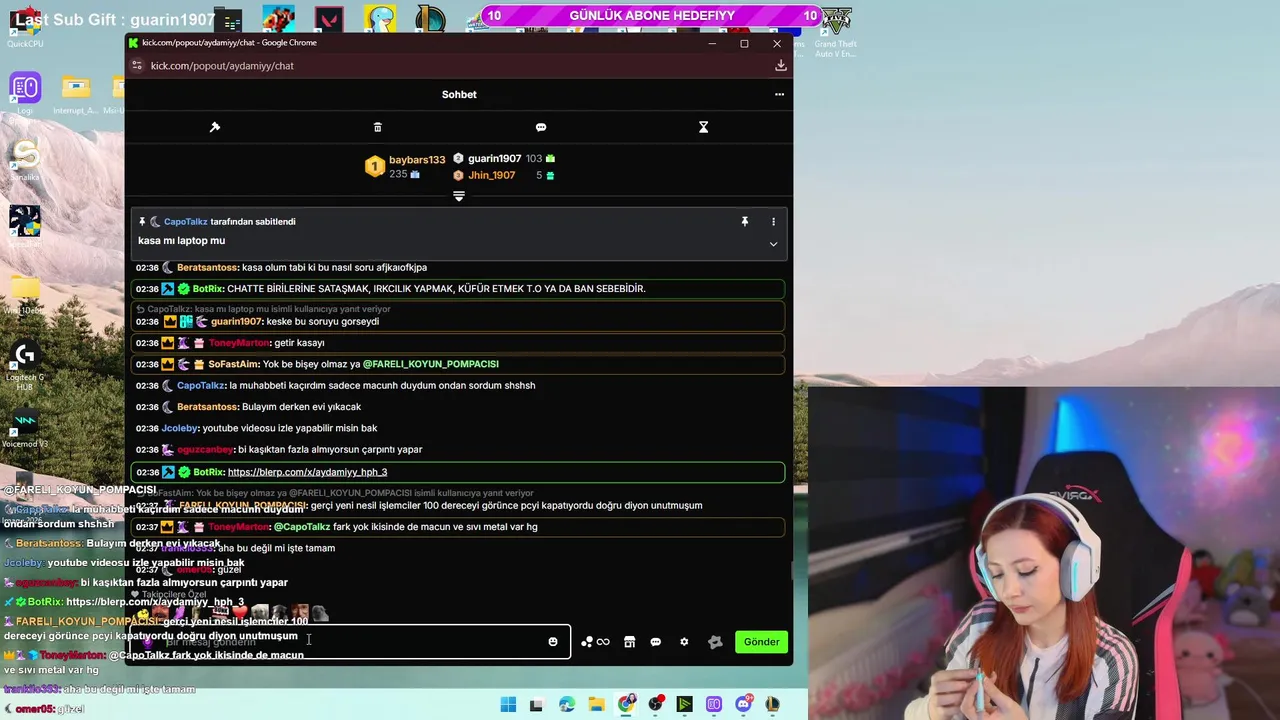Click the @CapoTalkz mention in ToneyMarton's message
The height and width of the screenshot is (720, 1280).
click(301, 527)
